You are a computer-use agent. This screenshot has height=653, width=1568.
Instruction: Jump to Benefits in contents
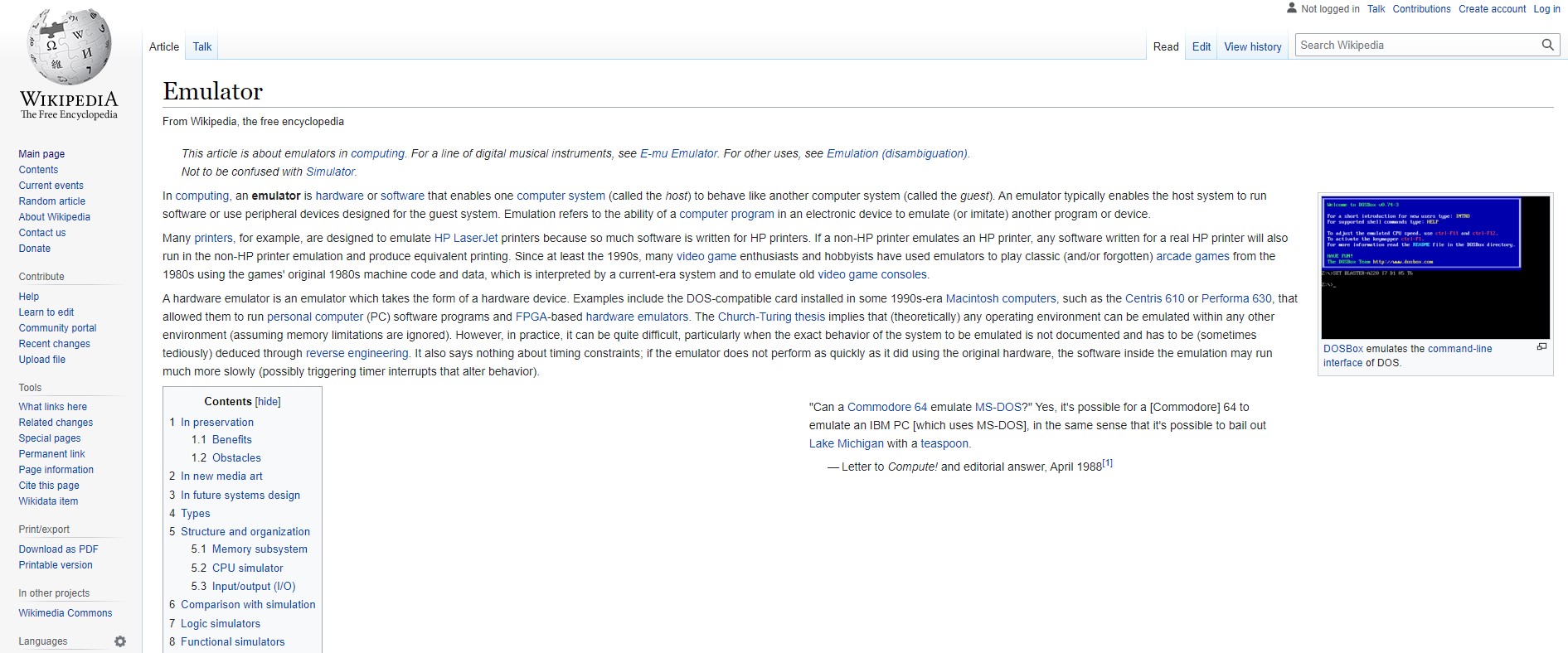tap(232, 439)
